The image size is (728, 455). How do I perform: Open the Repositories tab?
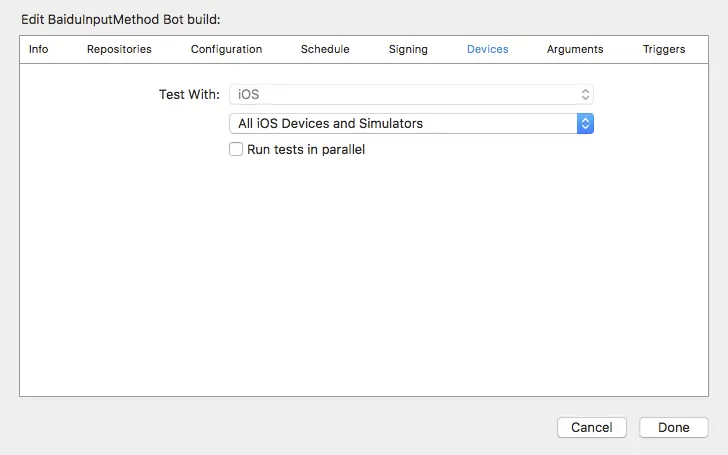(119, 49)
